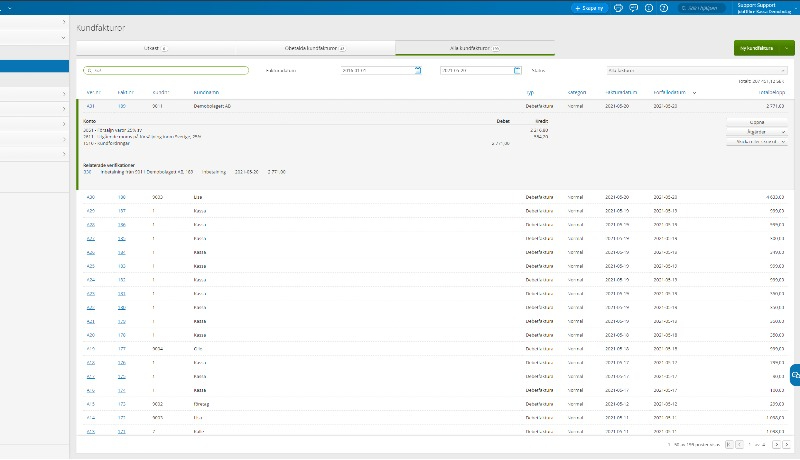Open the chat bubble icon in top bar

pos(634,8)
